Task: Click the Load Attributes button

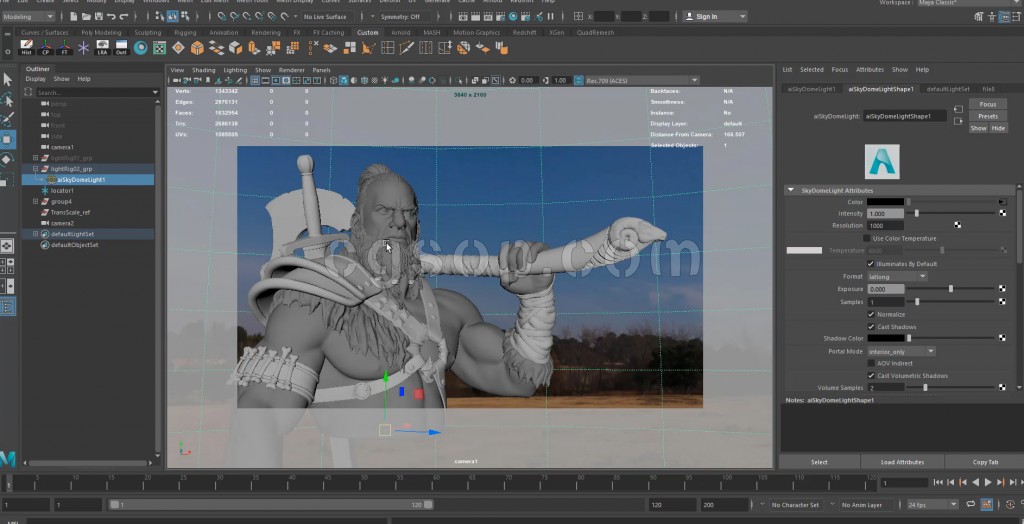Action: point(902,462)
